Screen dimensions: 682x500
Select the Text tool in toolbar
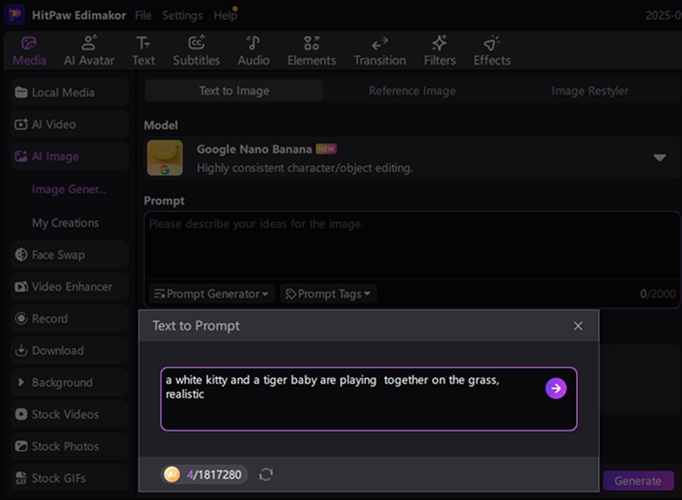point(143,51)
